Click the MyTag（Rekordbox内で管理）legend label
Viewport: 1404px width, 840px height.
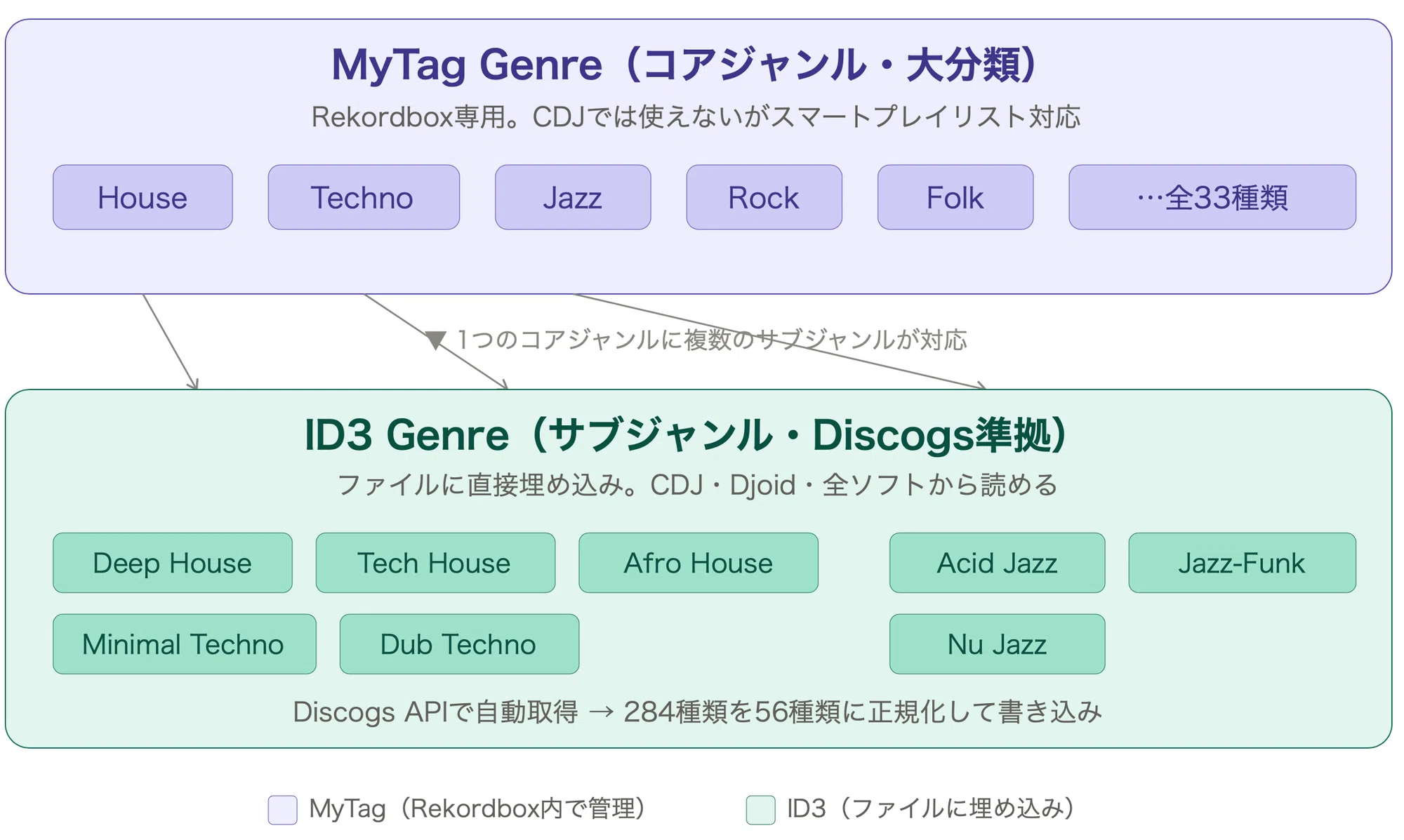click(477, 809)
